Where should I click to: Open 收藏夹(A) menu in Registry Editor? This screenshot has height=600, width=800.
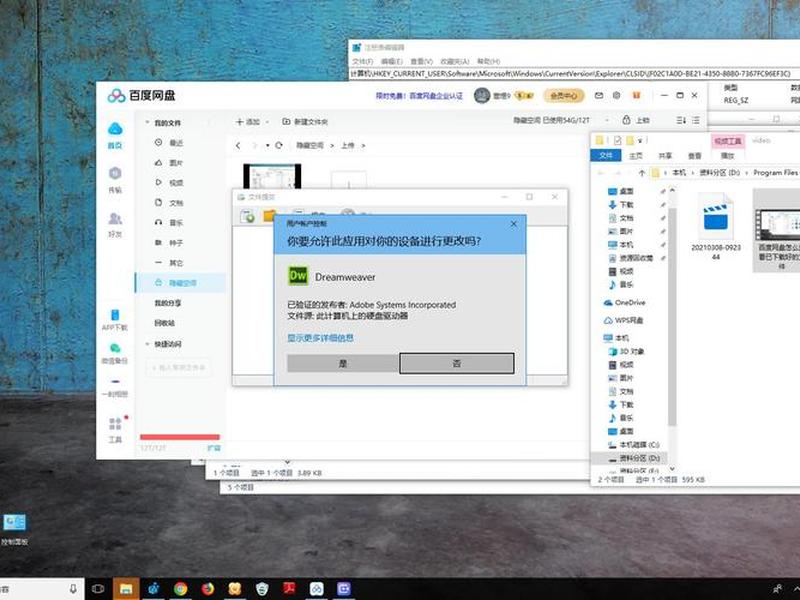tap(455, 61)
